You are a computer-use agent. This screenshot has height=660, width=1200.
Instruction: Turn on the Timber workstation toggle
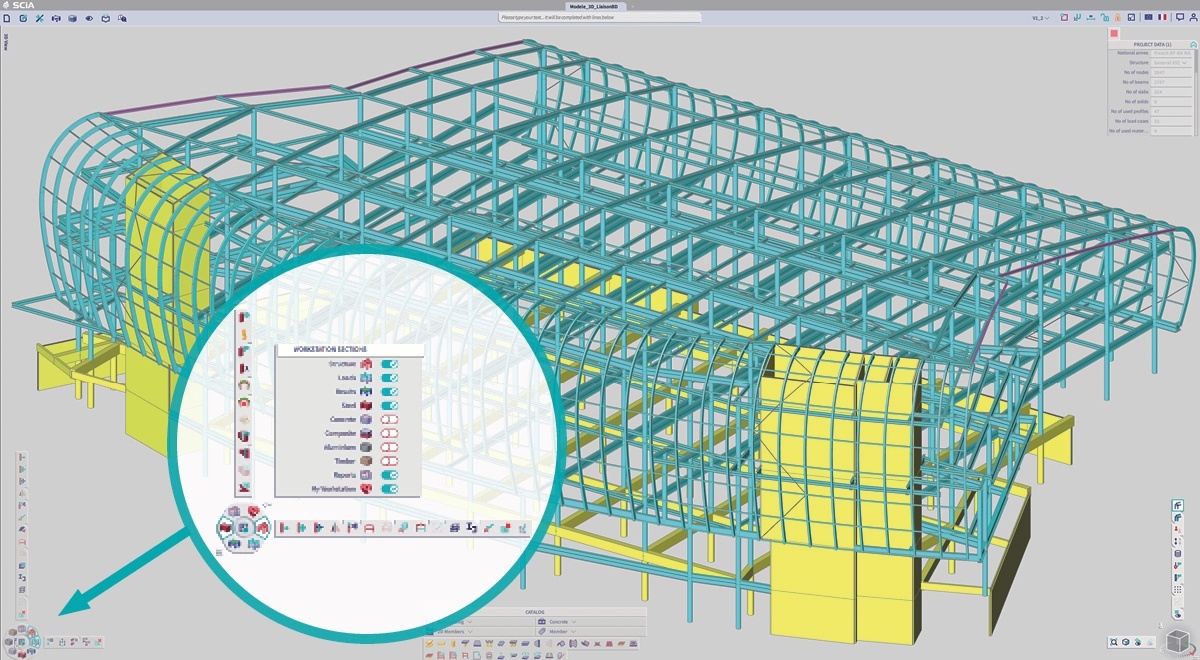(x=389, y=461)
